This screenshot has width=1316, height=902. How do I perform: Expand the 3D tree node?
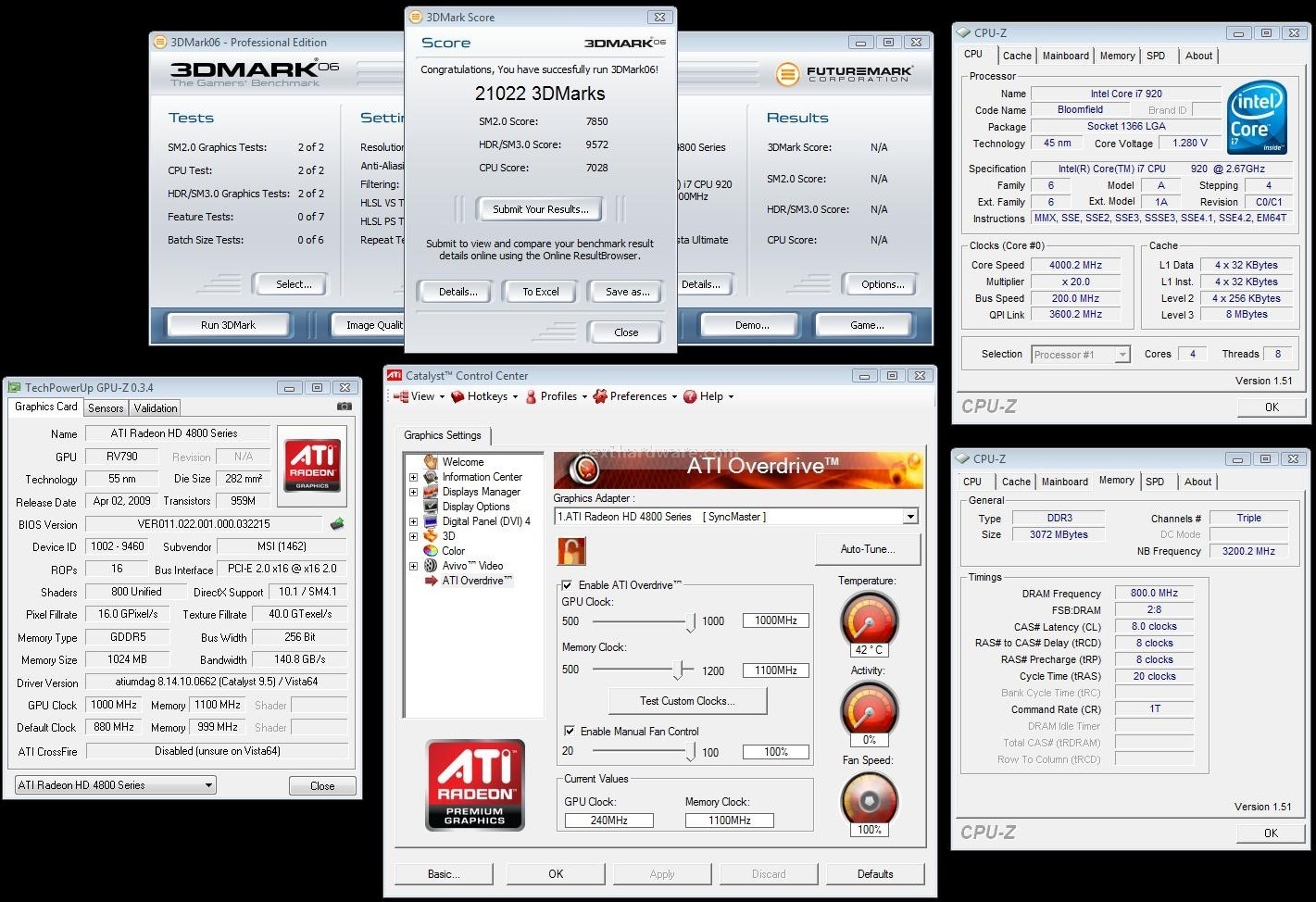[413, 536]
